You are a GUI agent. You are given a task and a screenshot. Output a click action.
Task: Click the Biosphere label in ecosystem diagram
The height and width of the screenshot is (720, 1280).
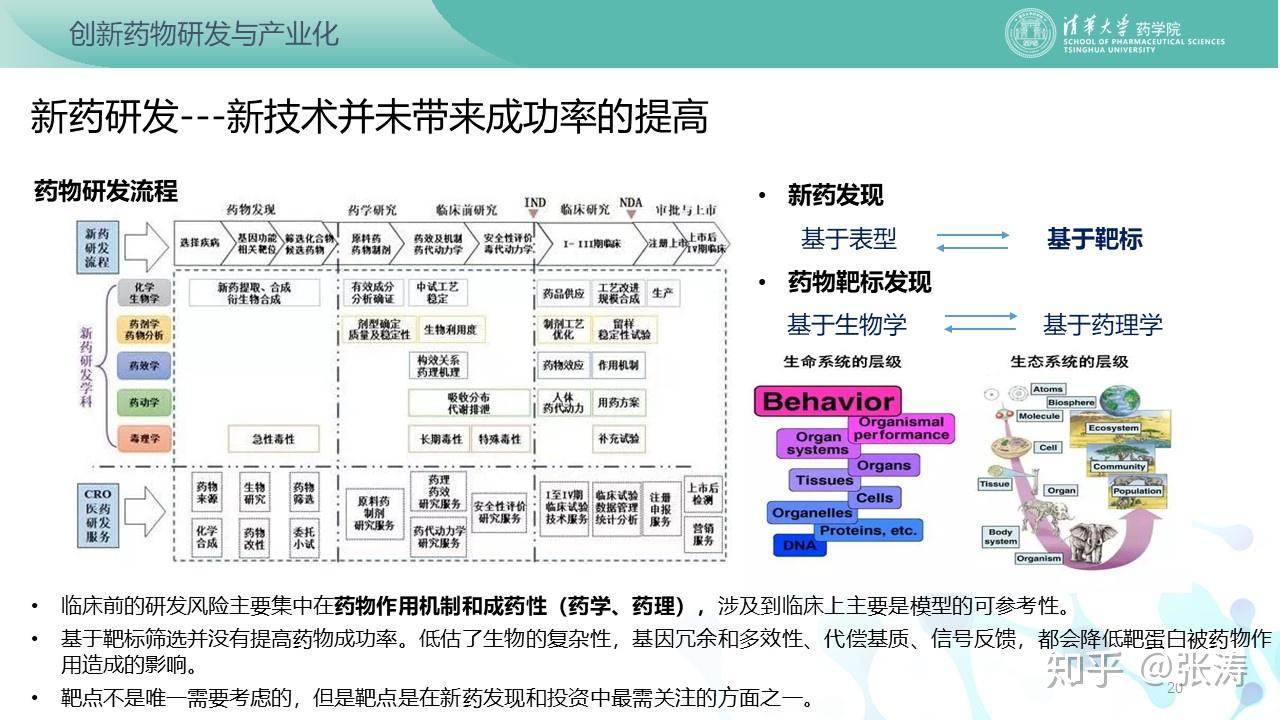1071,403
